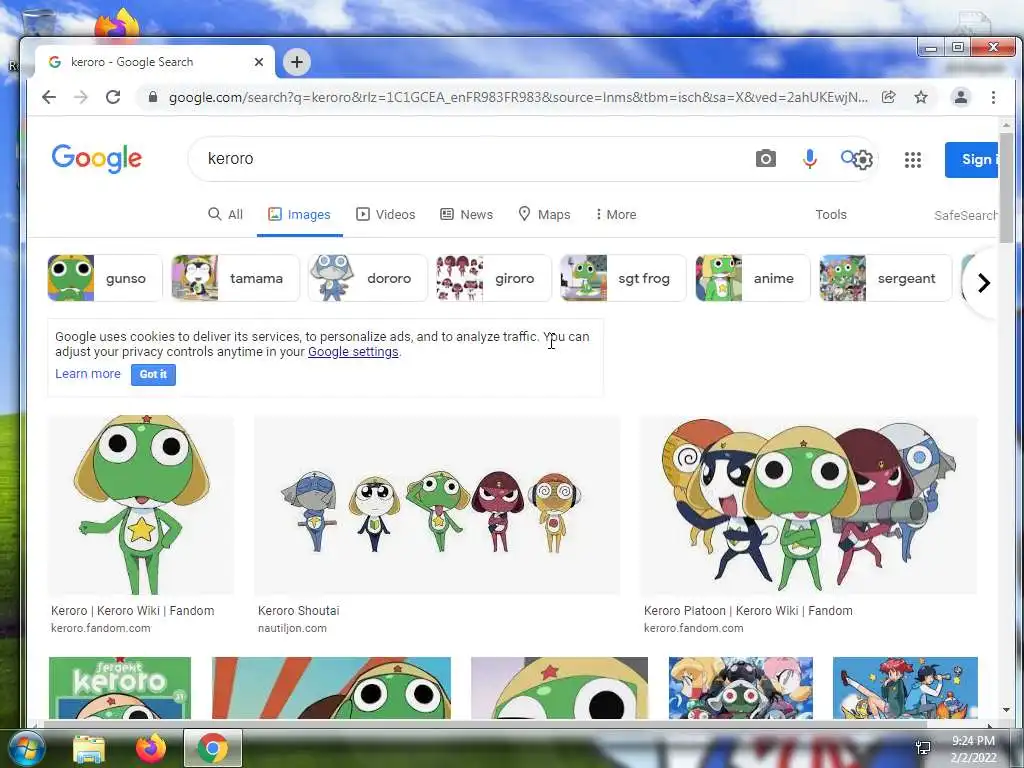Image resolution: width=1024 pixels, height=768 pixels.
Task: Open the Maps tab
Action: [x=544, y=214]
